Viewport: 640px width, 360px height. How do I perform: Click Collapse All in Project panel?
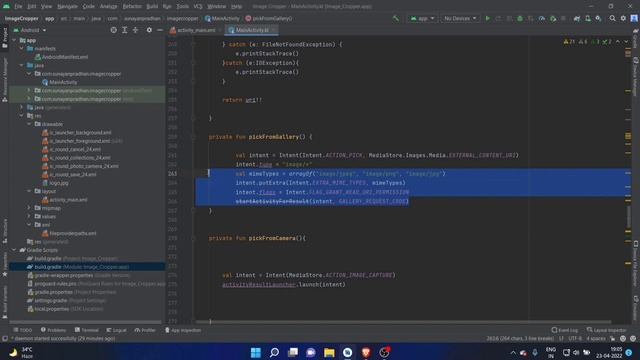pyautogui.click(x=136, y=30)
